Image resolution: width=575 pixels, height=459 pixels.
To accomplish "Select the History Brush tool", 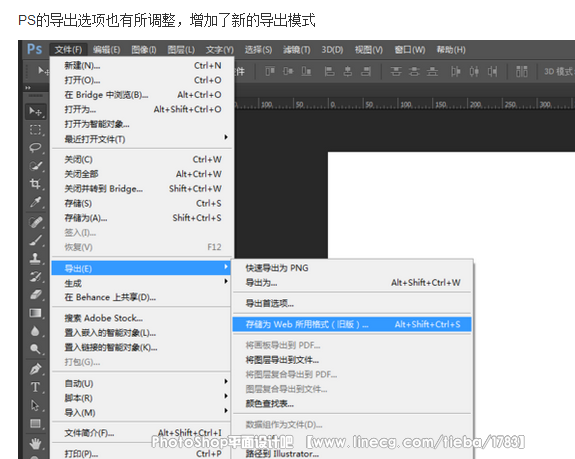I will [x=35, y=276].
